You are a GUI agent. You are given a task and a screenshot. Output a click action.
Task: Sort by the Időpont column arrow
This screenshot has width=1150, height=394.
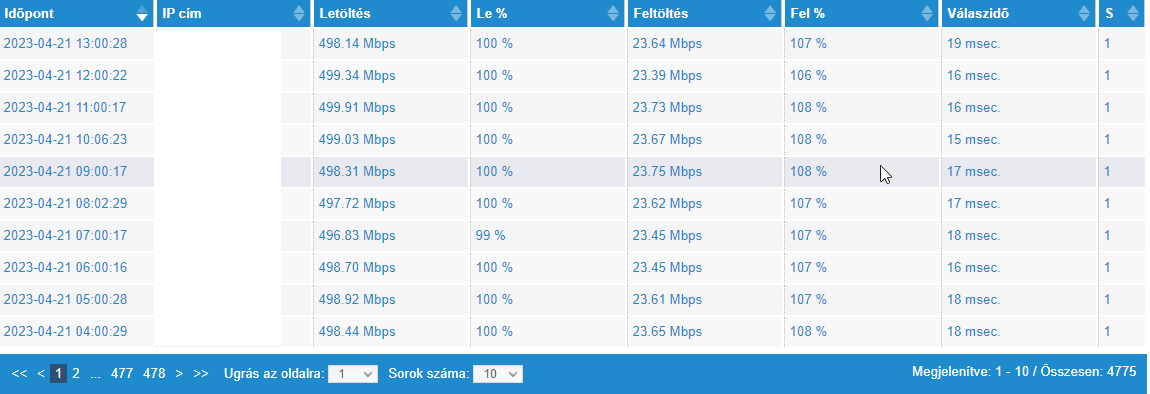[142, 13]
